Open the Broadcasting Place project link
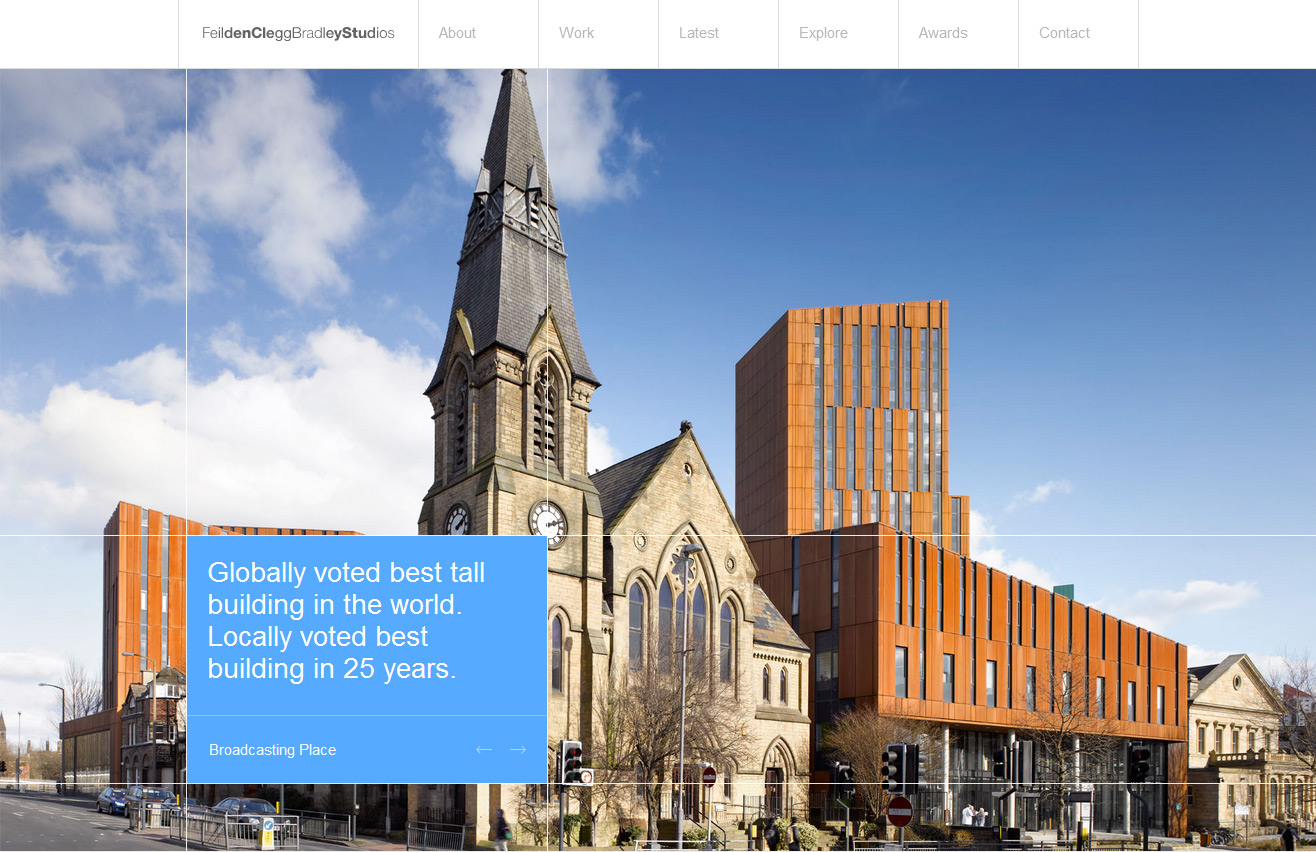Image resolution: width=1316 pixels, height=852 pixels. [x=272, y=750]
